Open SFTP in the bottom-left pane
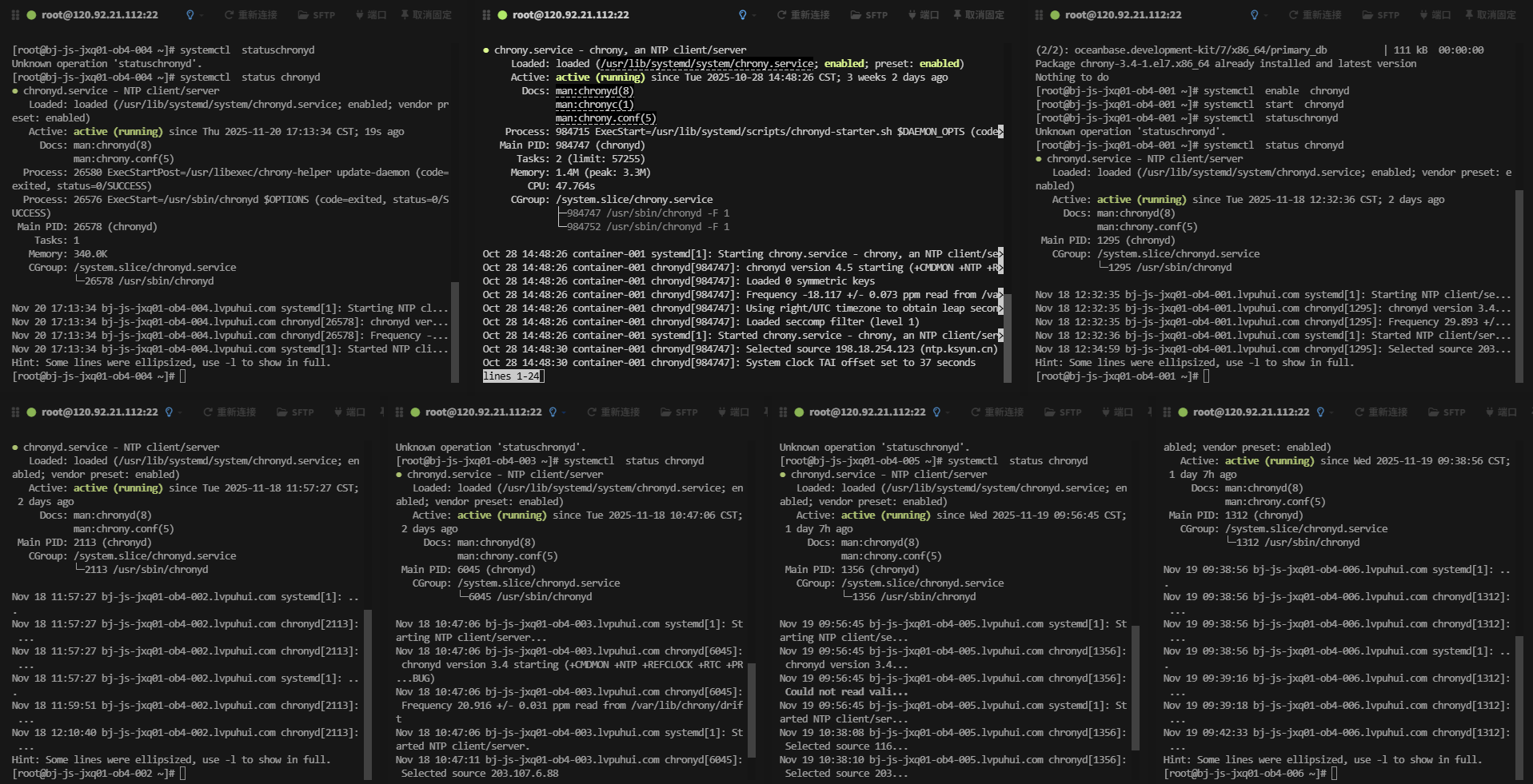This screenshot has width=1533, height=784. pos(294,412)
